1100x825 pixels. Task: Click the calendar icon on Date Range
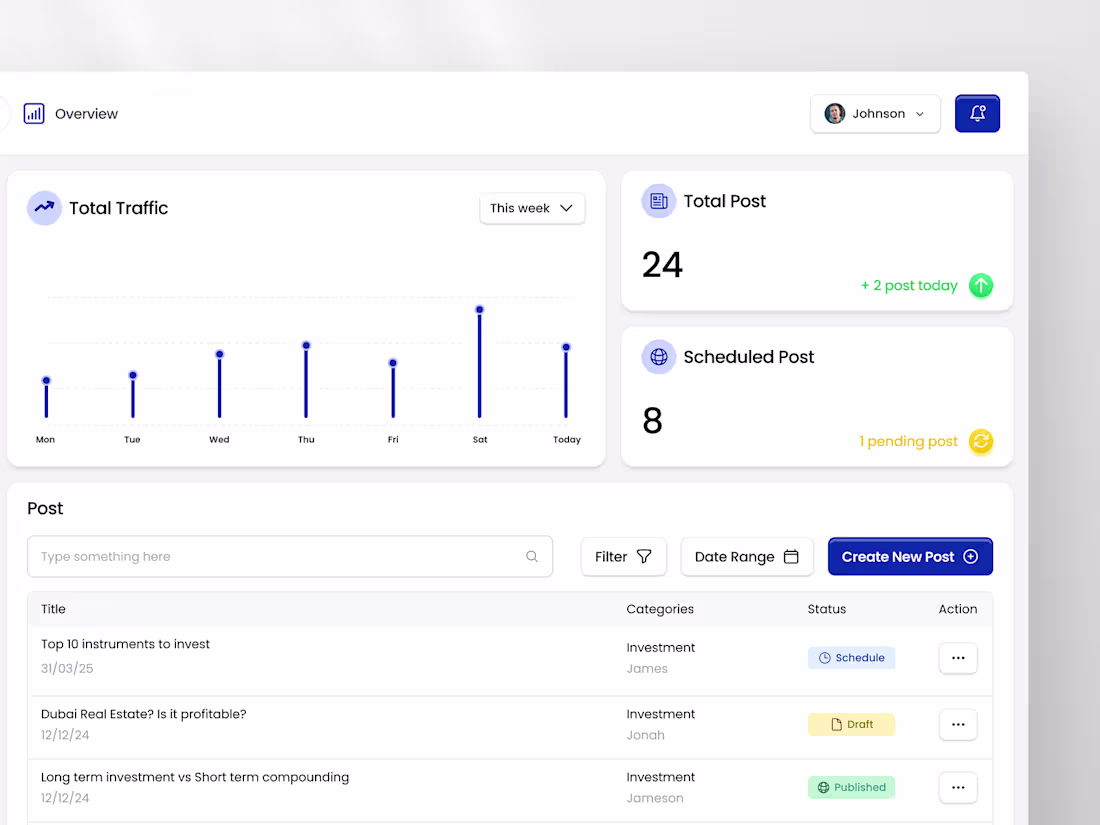point(791,556)
